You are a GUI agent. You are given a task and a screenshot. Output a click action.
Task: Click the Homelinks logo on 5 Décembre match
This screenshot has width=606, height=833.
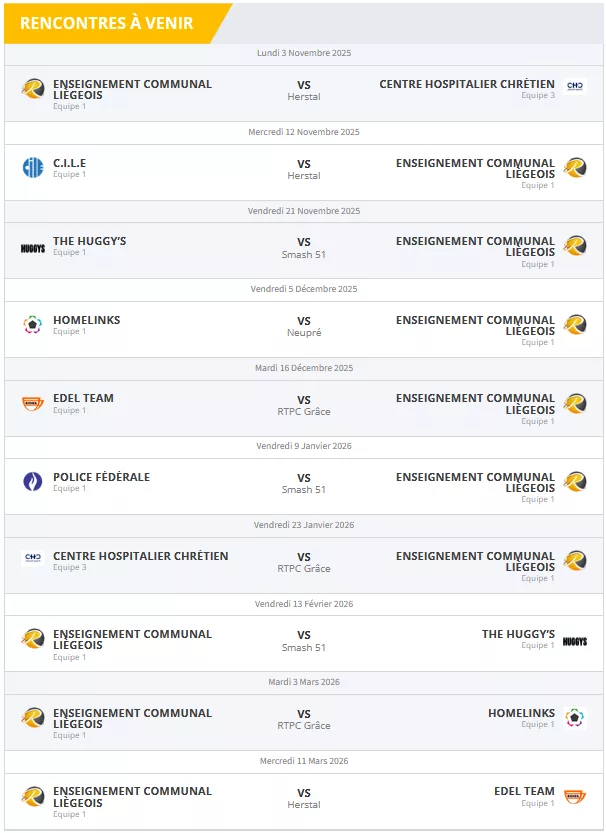(x=33, y=325)
